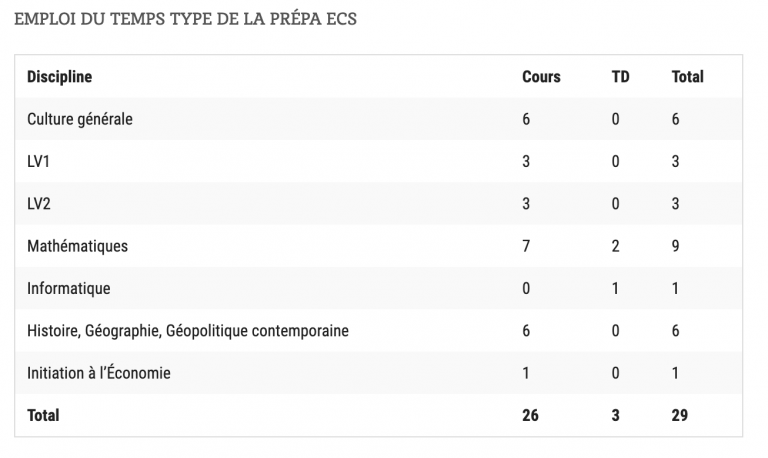Click the heading Emploi du temps type
Image resolution: width=768 pixels, height=458 pixels.
tap(185, 19)
